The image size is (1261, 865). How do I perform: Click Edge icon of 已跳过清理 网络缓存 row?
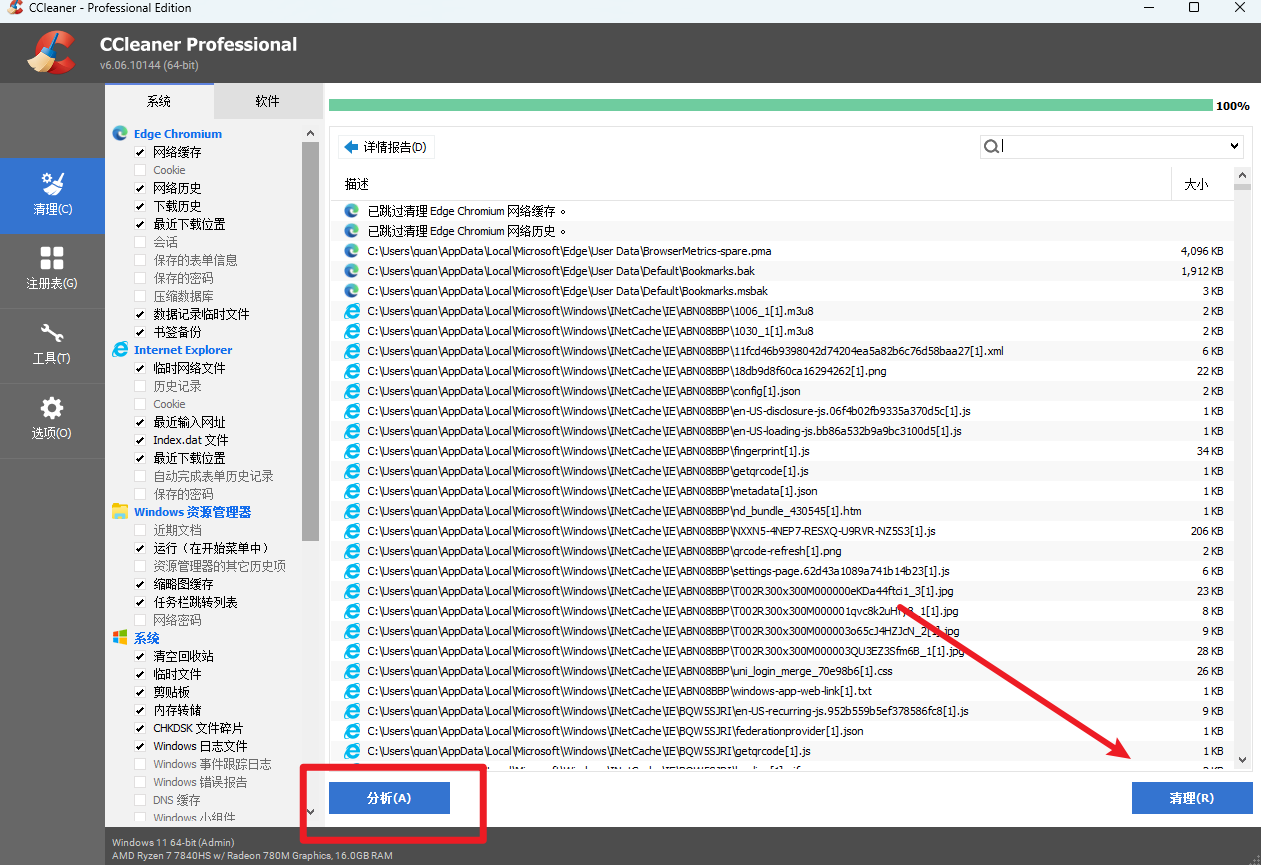click(x=352, y=211)
